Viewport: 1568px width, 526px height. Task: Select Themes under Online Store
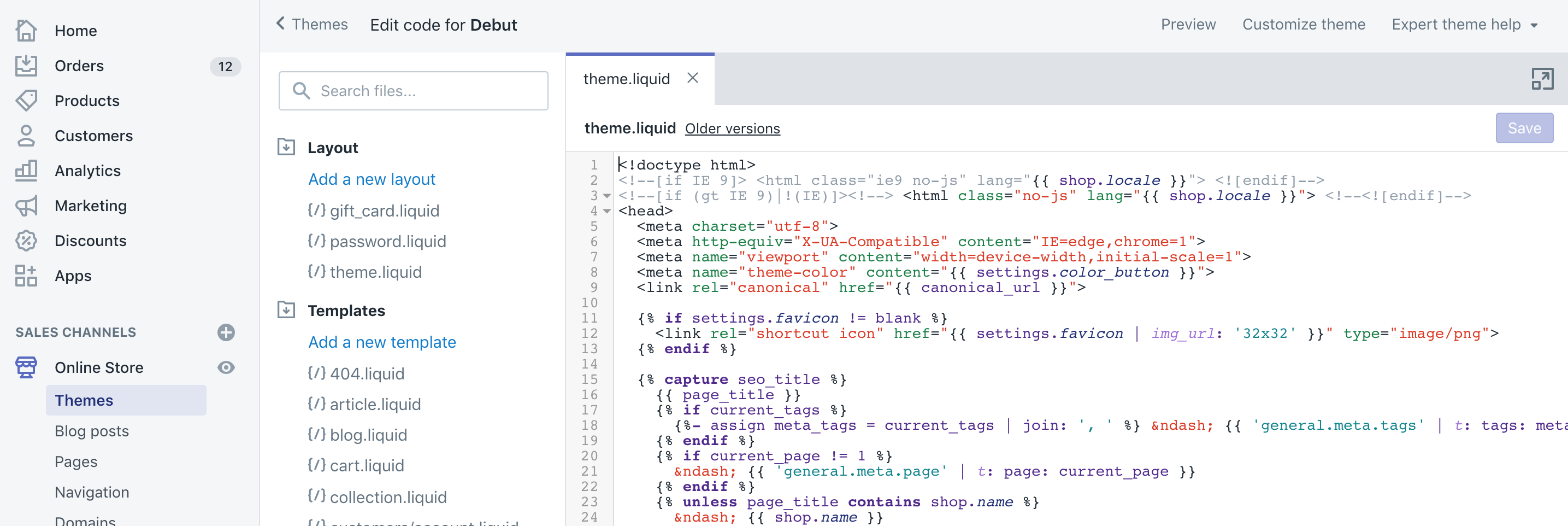(126, 400)
